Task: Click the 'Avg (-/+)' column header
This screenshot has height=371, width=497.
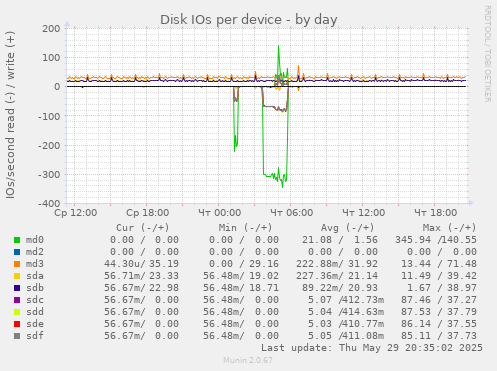Action: pyautogui.click(x=347, y=228)
